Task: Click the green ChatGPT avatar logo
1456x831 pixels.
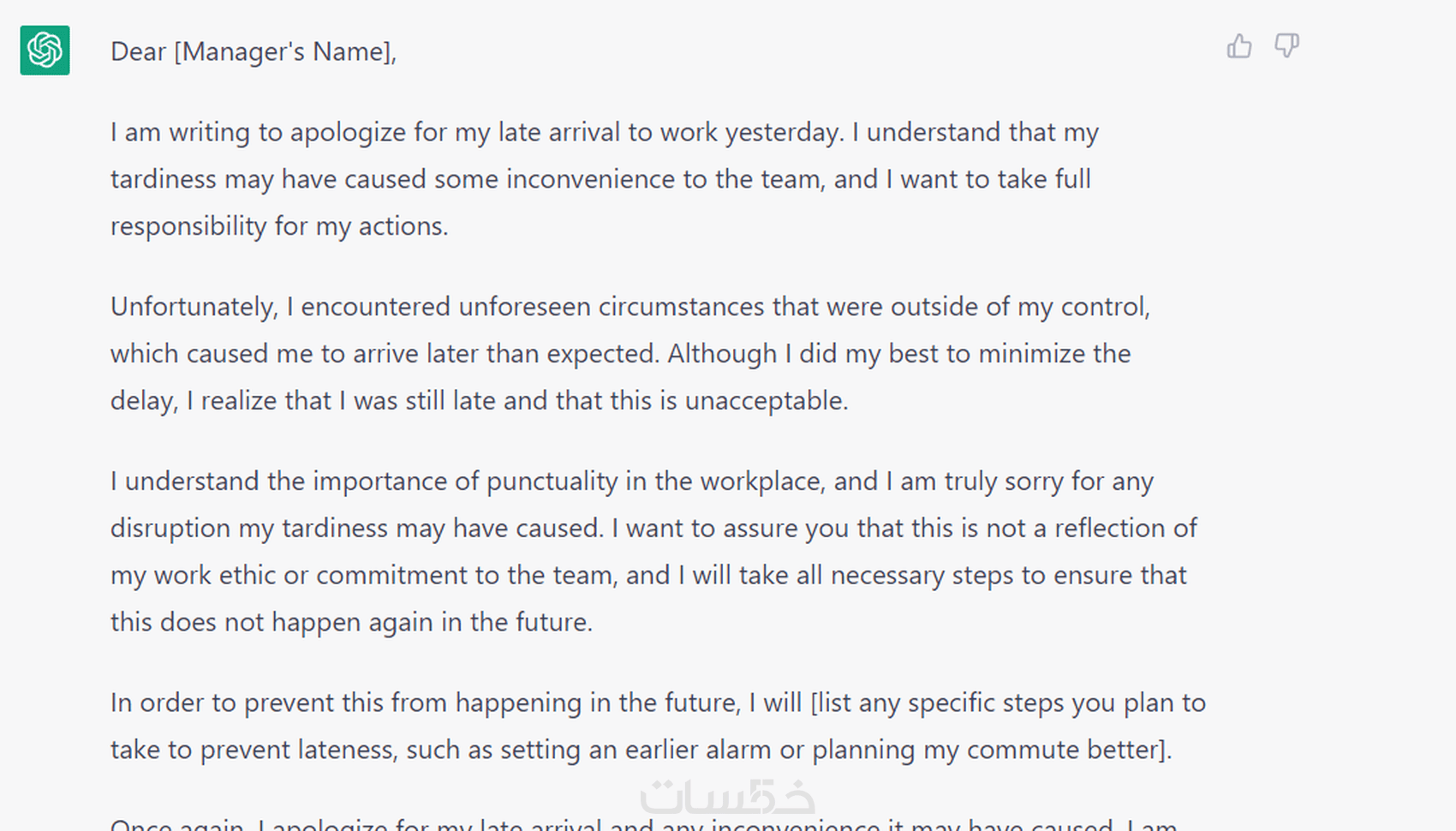Action: click(x=45, y=51)
